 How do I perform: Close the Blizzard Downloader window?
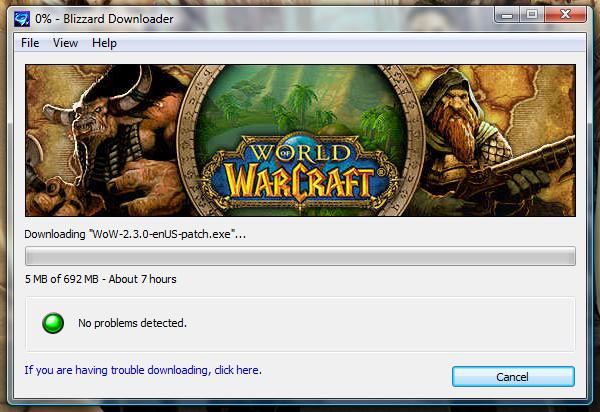coord(565,15)
